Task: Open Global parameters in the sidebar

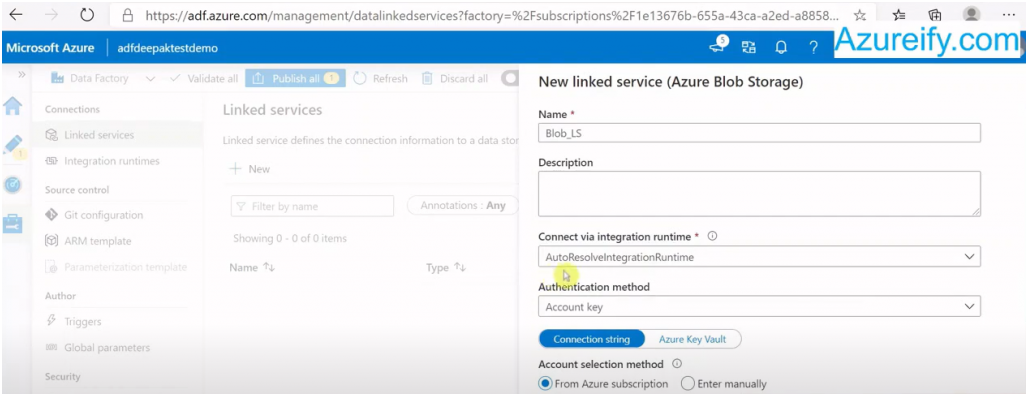Action: tap(98, 347)
